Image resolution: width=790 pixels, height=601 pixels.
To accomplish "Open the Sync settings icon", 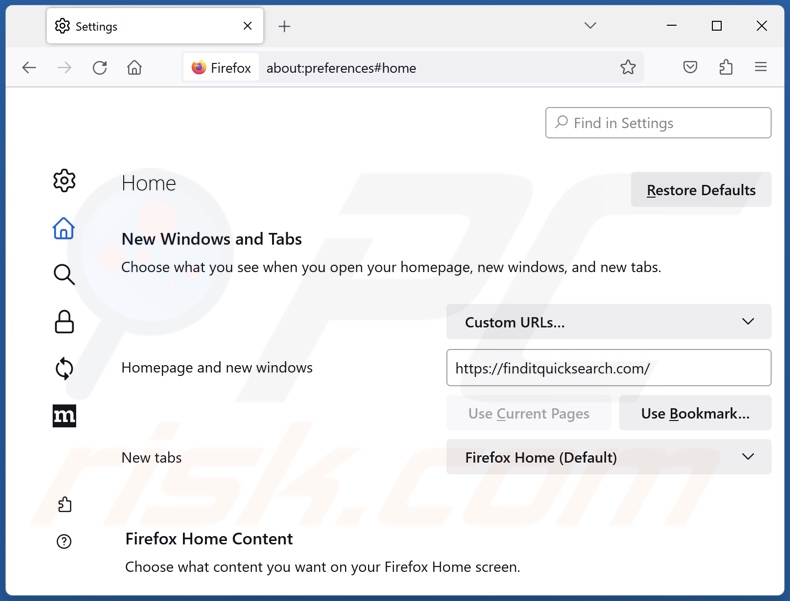I will [x=64, y=368].
